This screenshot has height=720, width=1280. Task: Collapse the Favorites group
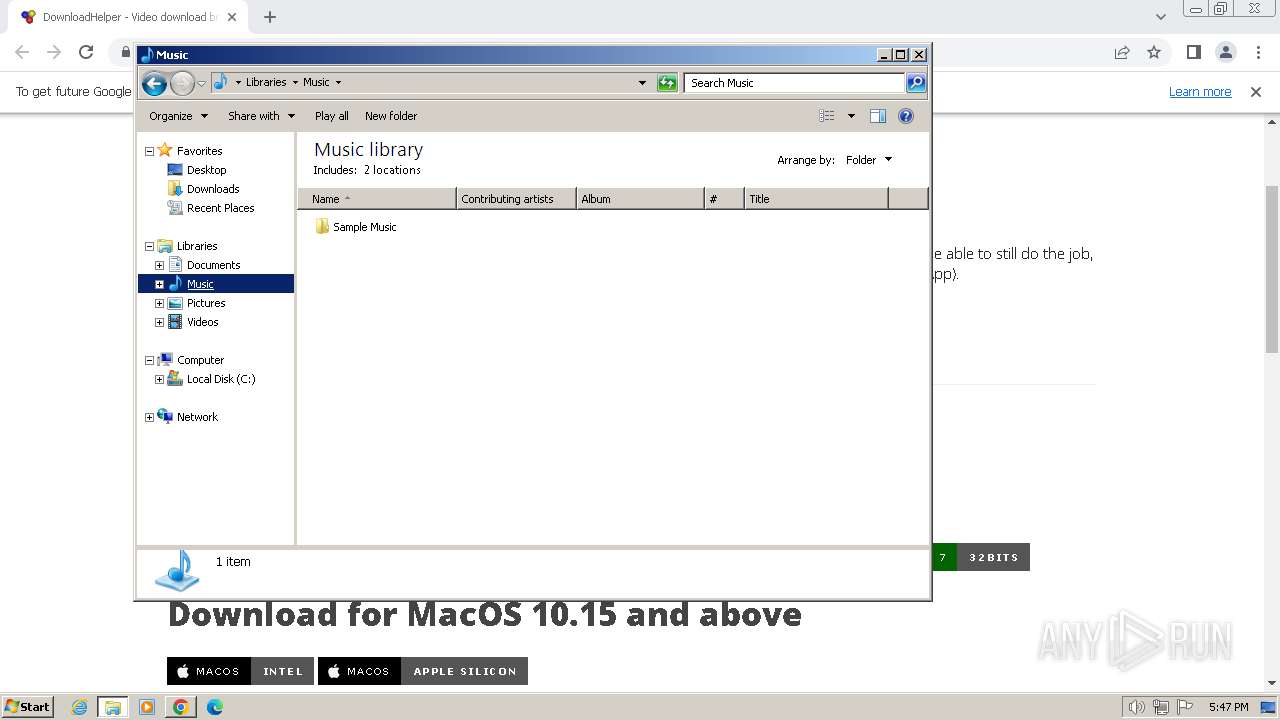[149, 151]
